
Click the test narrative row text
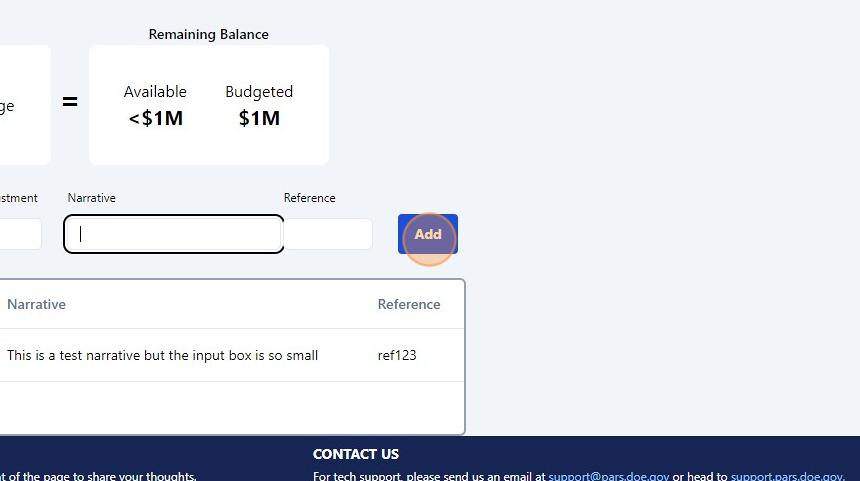pos(162,355)
